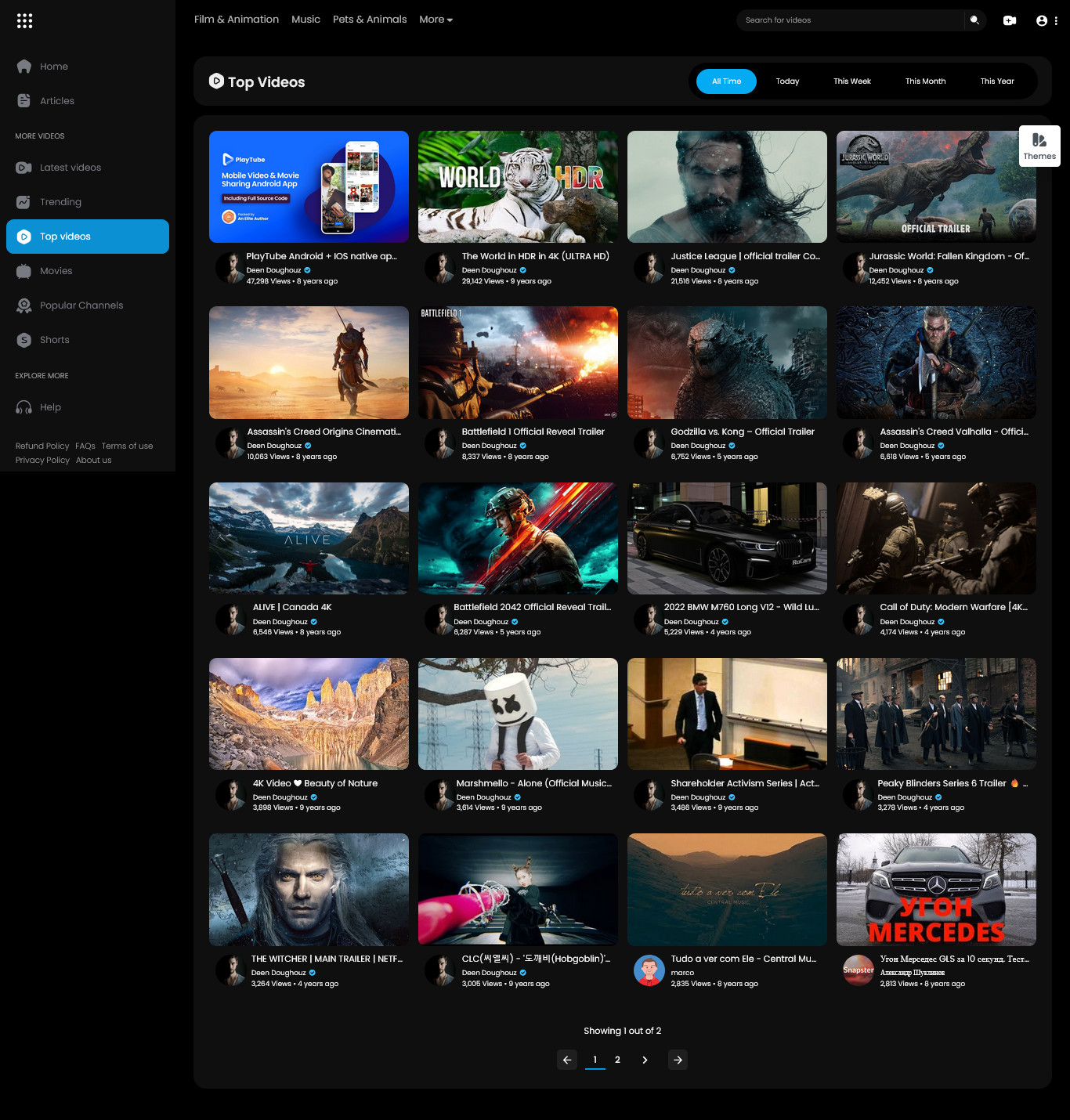This screenshot has height=1120, width=1070.
Task: Open the About us link
Action: point(94,461)
